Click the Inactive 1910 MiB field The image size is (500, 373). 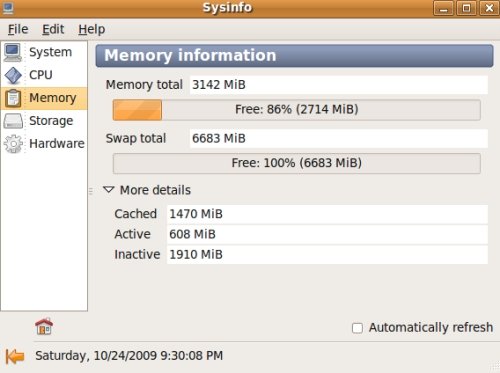tap(327, 255)
